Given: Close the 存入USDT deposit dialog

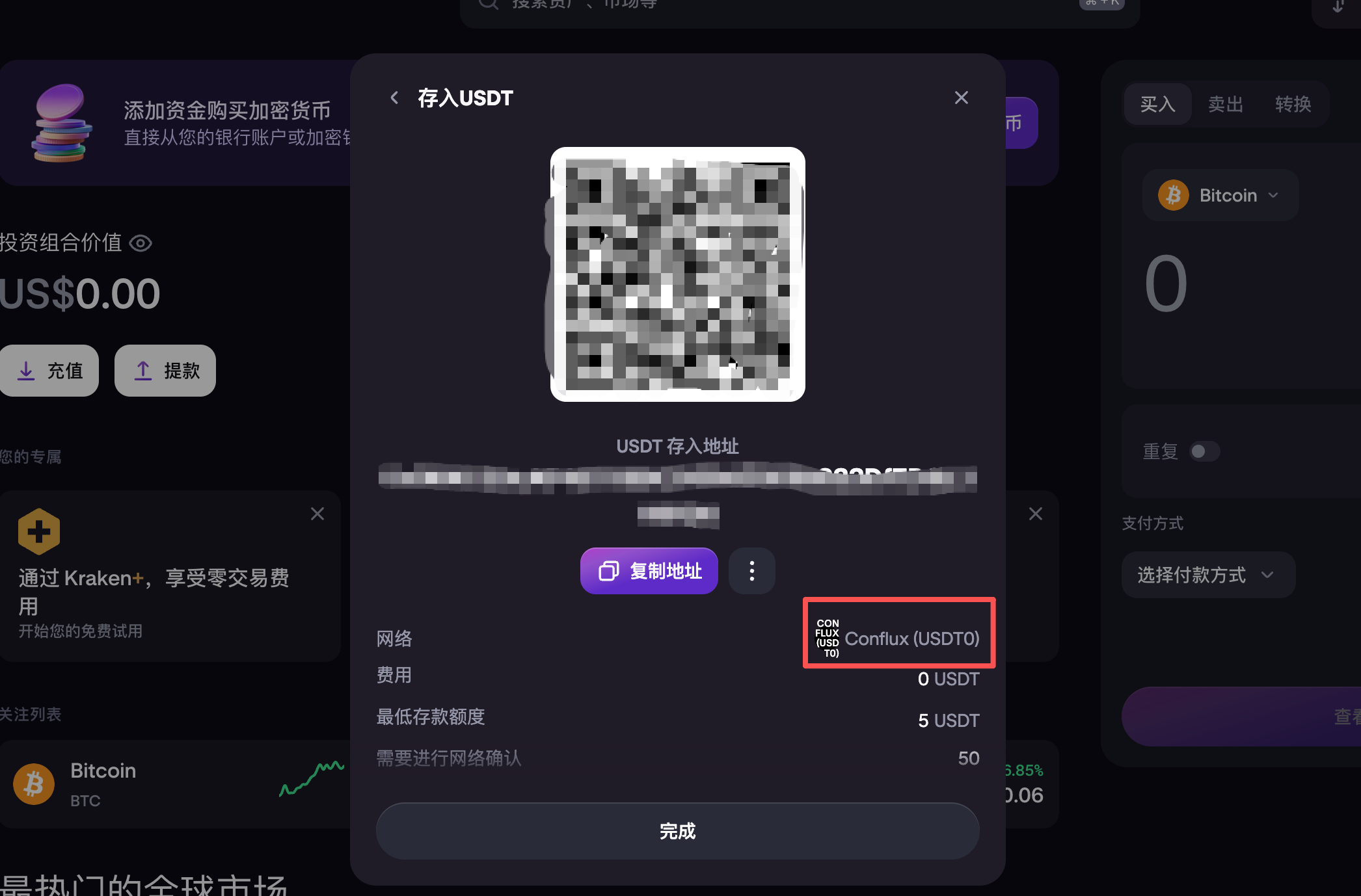Looking at the screenshot, I should 961,98.
